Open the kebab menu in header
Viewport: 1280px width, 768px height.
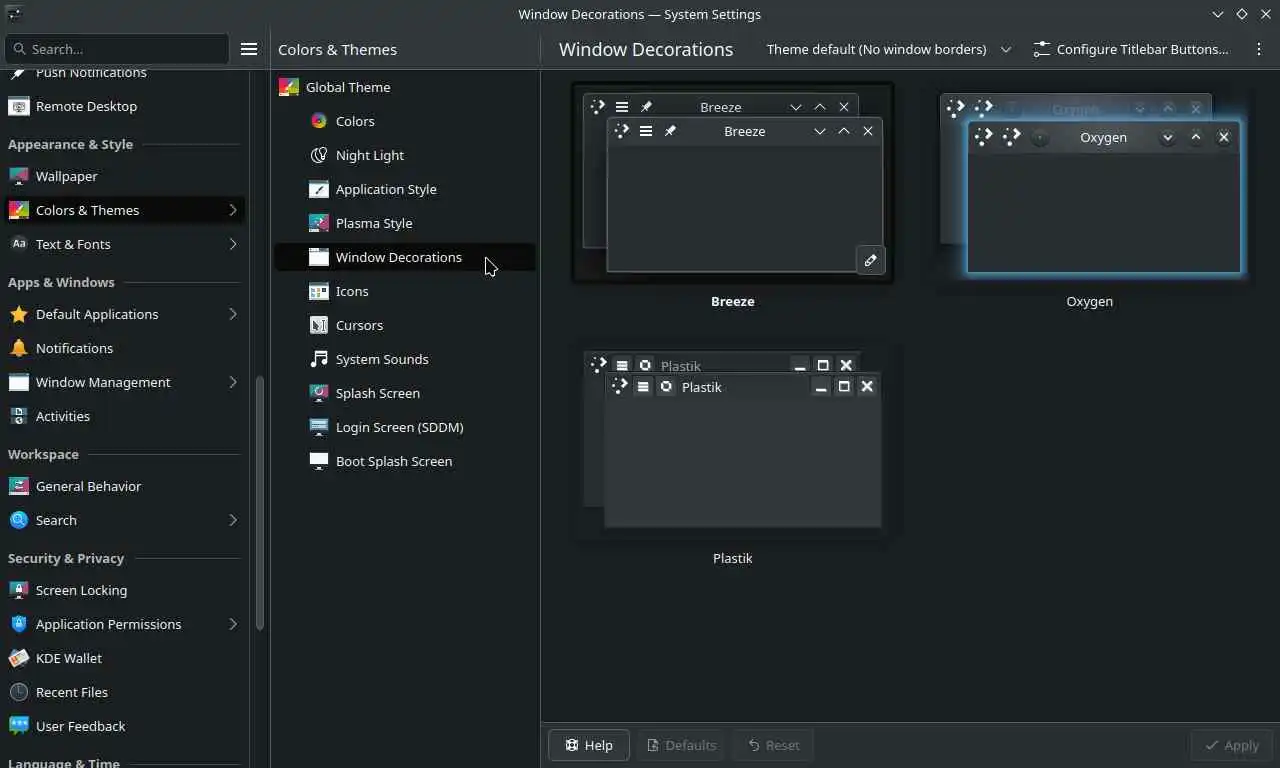(1258, 49)
